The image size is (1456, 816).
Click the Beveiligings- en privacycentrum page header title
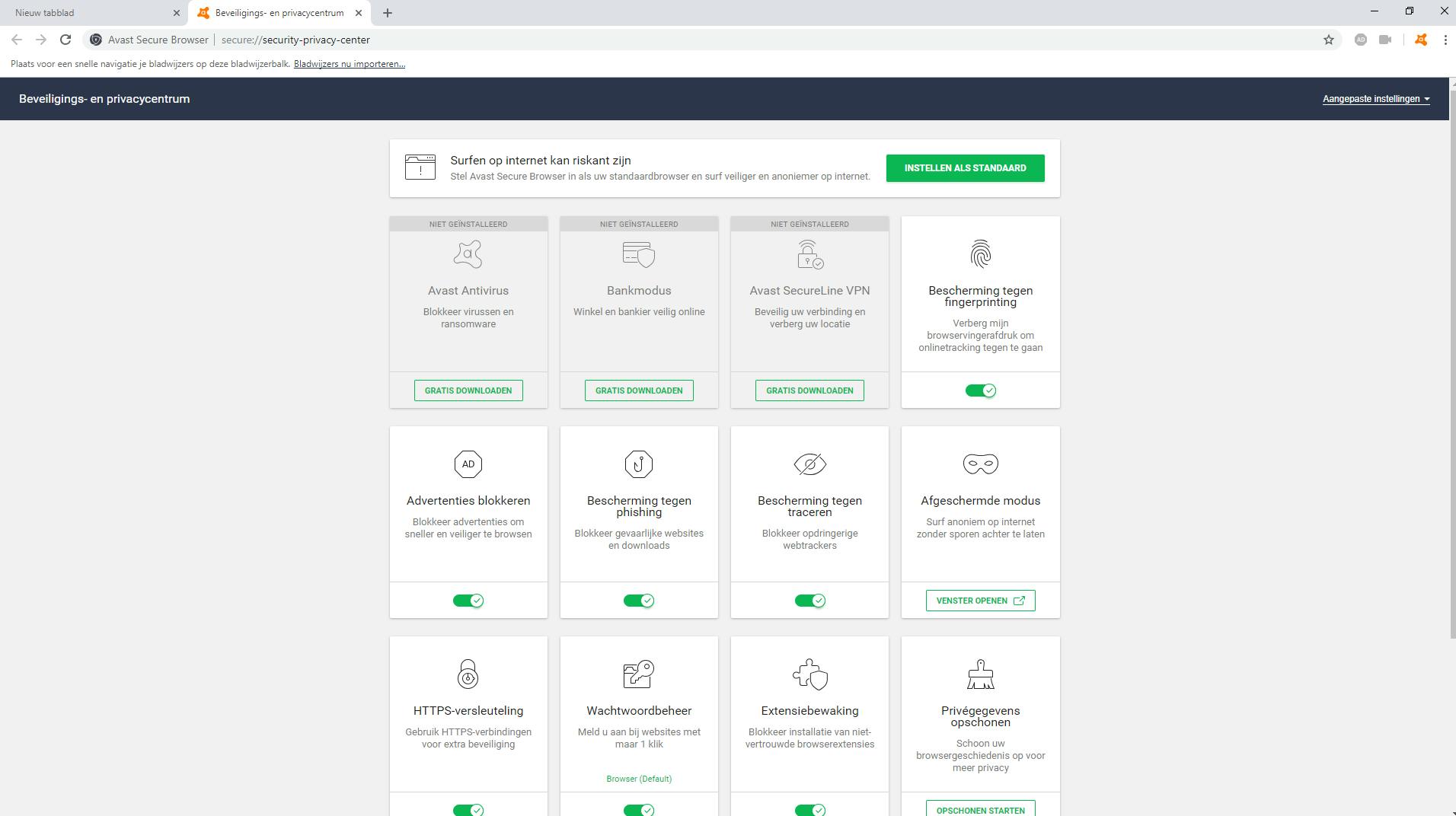tap(104, 99)
